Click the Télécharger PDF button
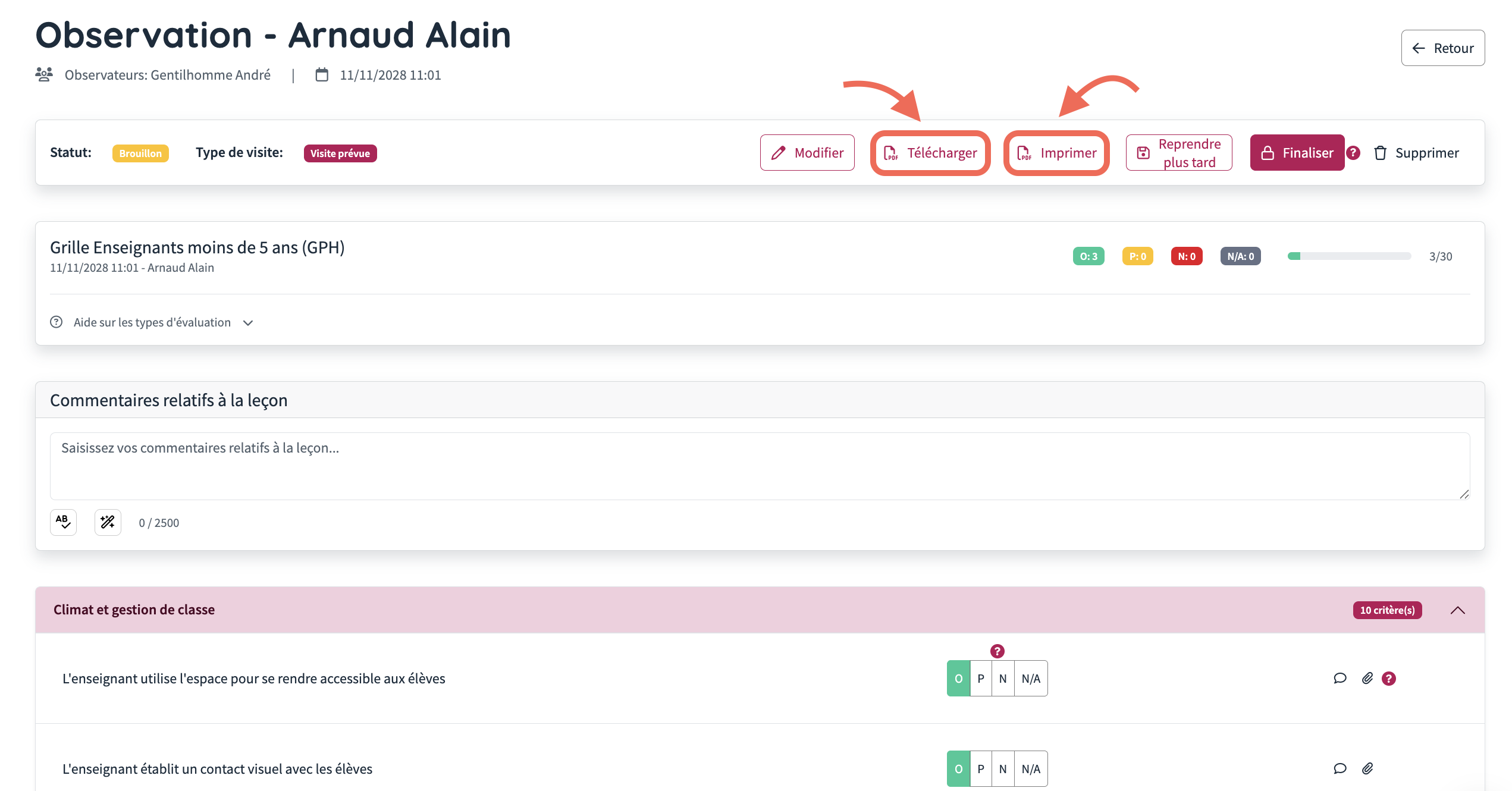The width and height of the screenshot is (1512, 791). [930, 153]
